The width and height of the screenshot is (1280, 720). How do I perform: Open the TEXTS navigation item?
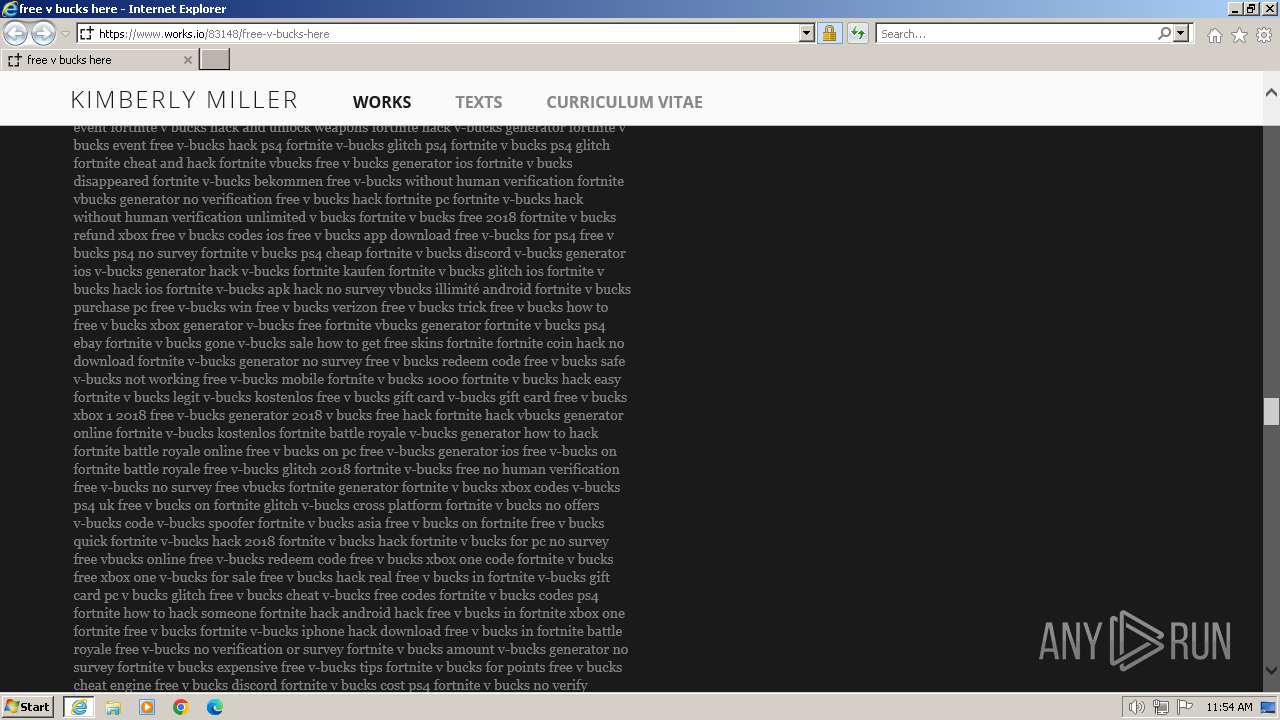pos(479,102)
